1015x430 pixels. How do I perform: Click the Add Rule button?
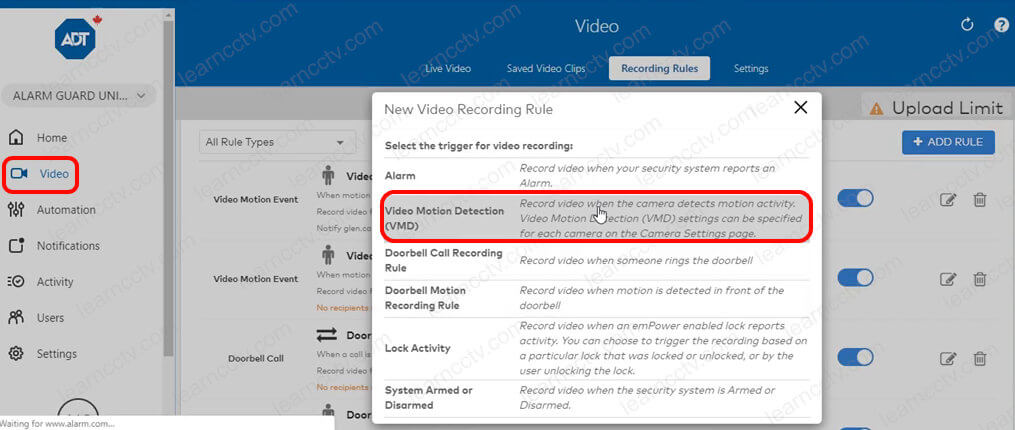[x=948, y=142]
